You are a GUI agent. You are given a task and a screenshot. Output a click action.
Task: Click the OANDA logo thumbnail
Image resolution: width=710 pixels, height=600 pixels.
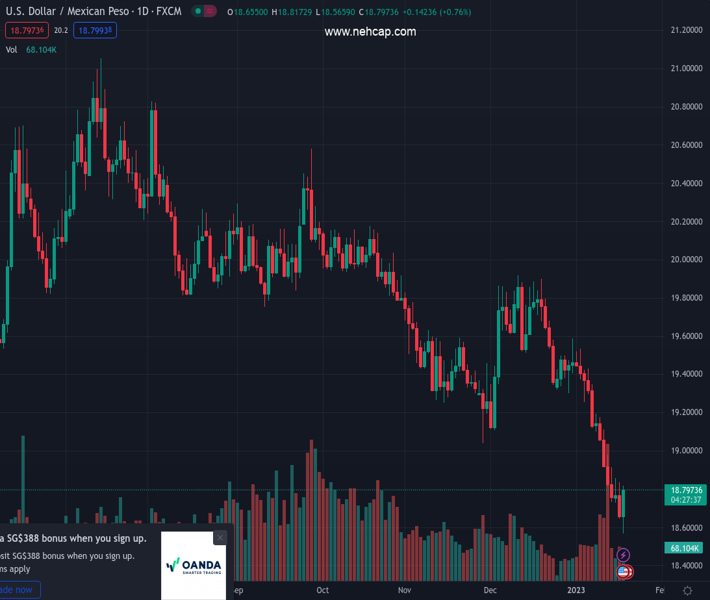click(x=192, y=566)
